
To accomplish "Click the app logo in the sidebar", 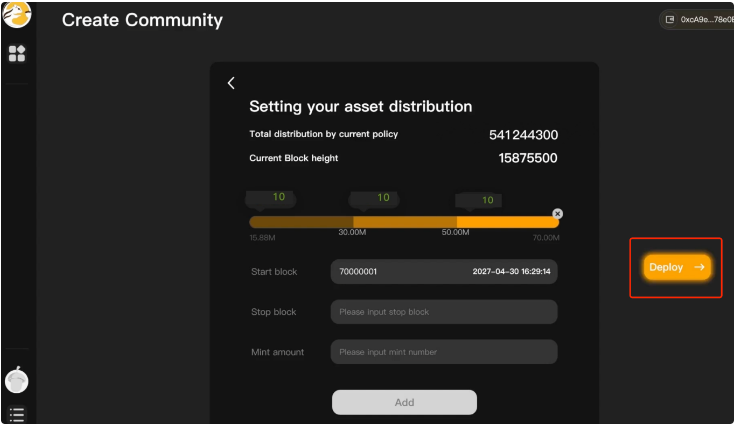I will click(x=17, y=15).
